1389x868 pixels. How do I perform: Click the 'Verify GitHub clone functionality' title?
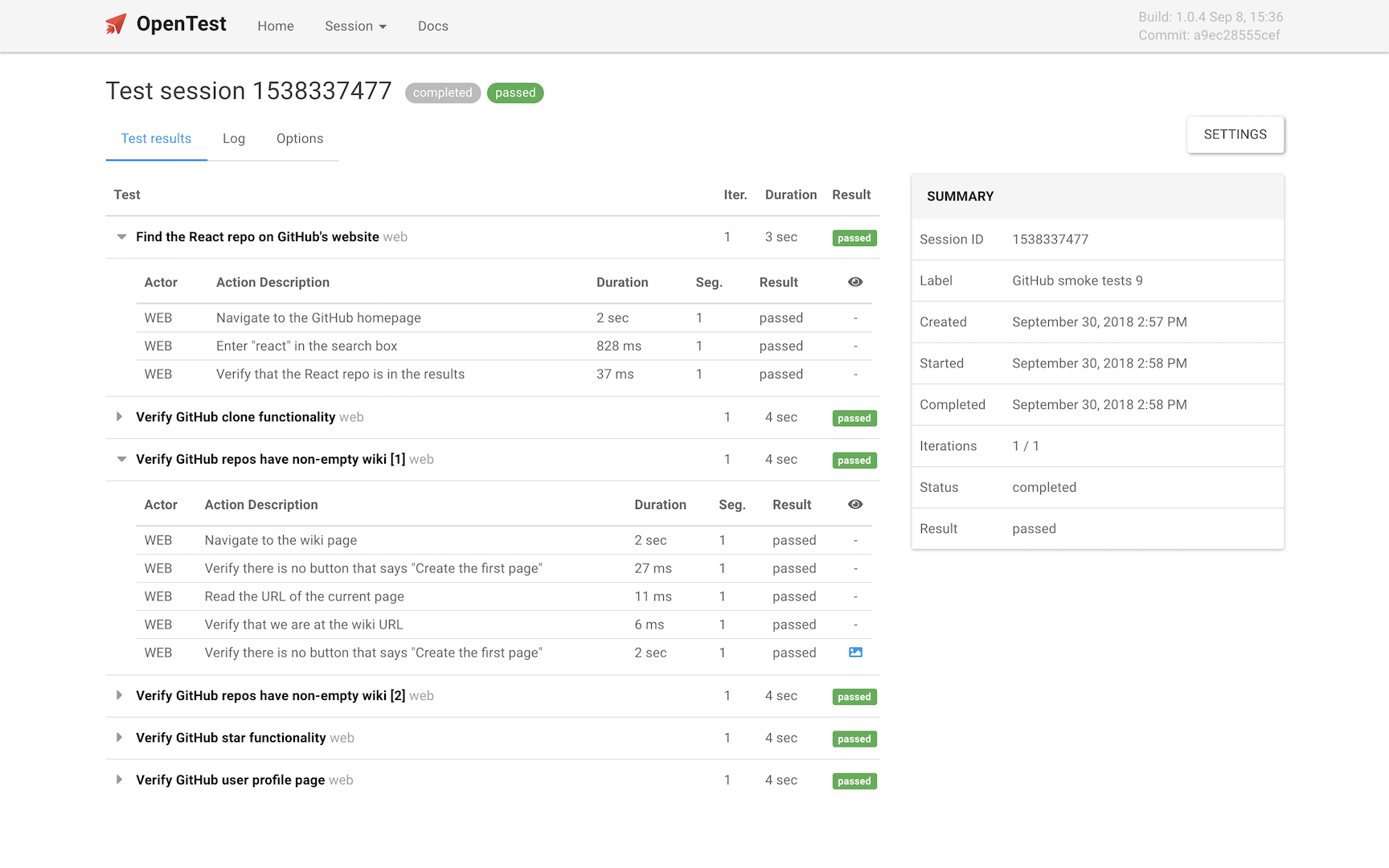tap(236, 417)
